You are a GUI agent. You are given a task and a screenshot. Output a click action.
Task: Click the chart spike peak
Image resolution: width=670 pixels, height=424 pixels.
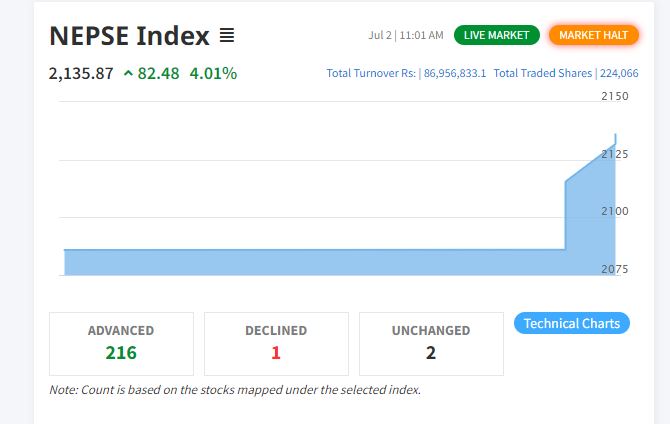click(615, 138)
